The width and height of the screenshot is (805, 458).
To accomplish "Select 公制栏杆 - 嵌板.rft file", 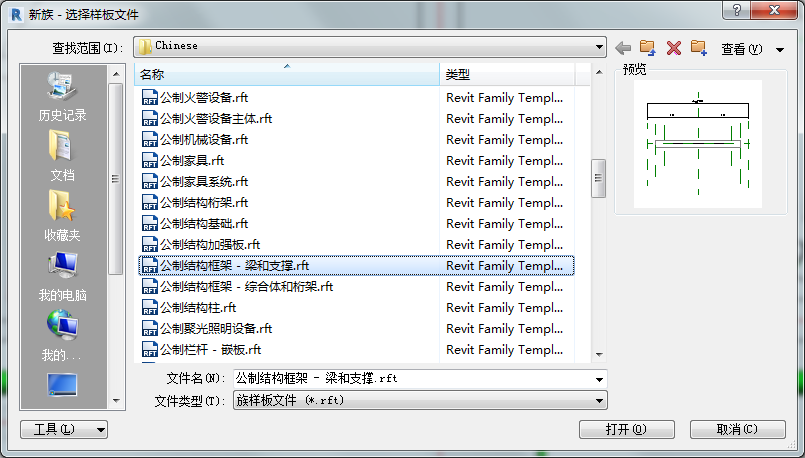I will tap(356, 350).
